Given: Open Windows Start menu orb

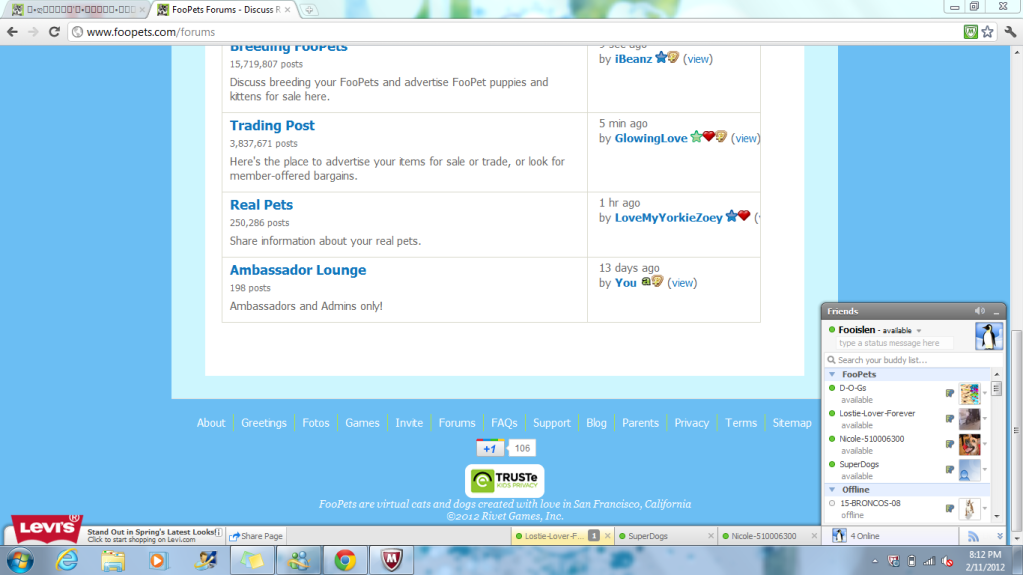Looking at the screenshot, I should [20, 561].
